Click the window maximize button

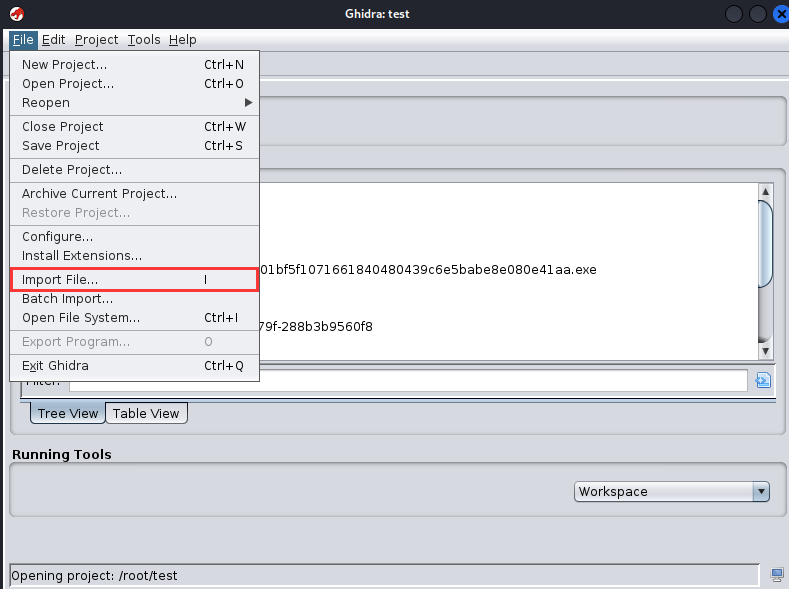(757, 14)
